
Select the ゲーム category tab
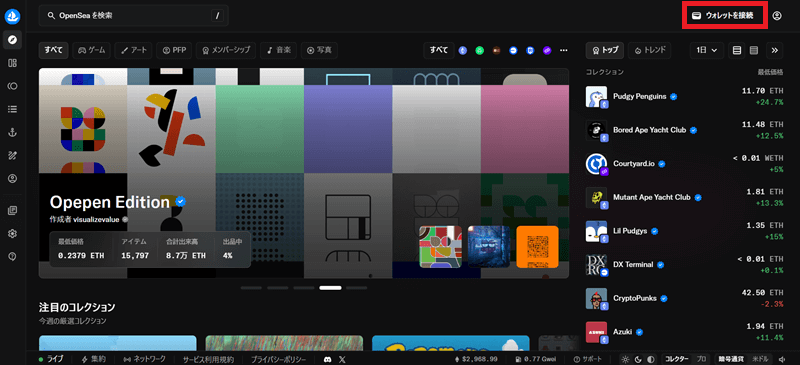coord(92,50)
